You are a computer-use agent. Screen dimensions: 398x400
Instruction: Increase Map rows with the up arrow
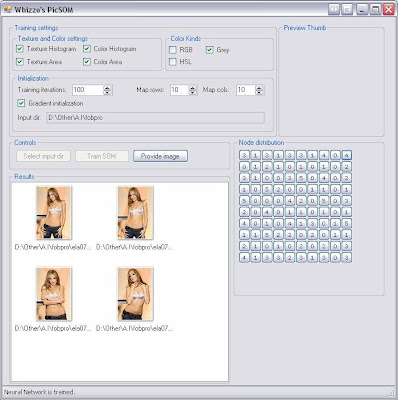[x=193, y=88]
